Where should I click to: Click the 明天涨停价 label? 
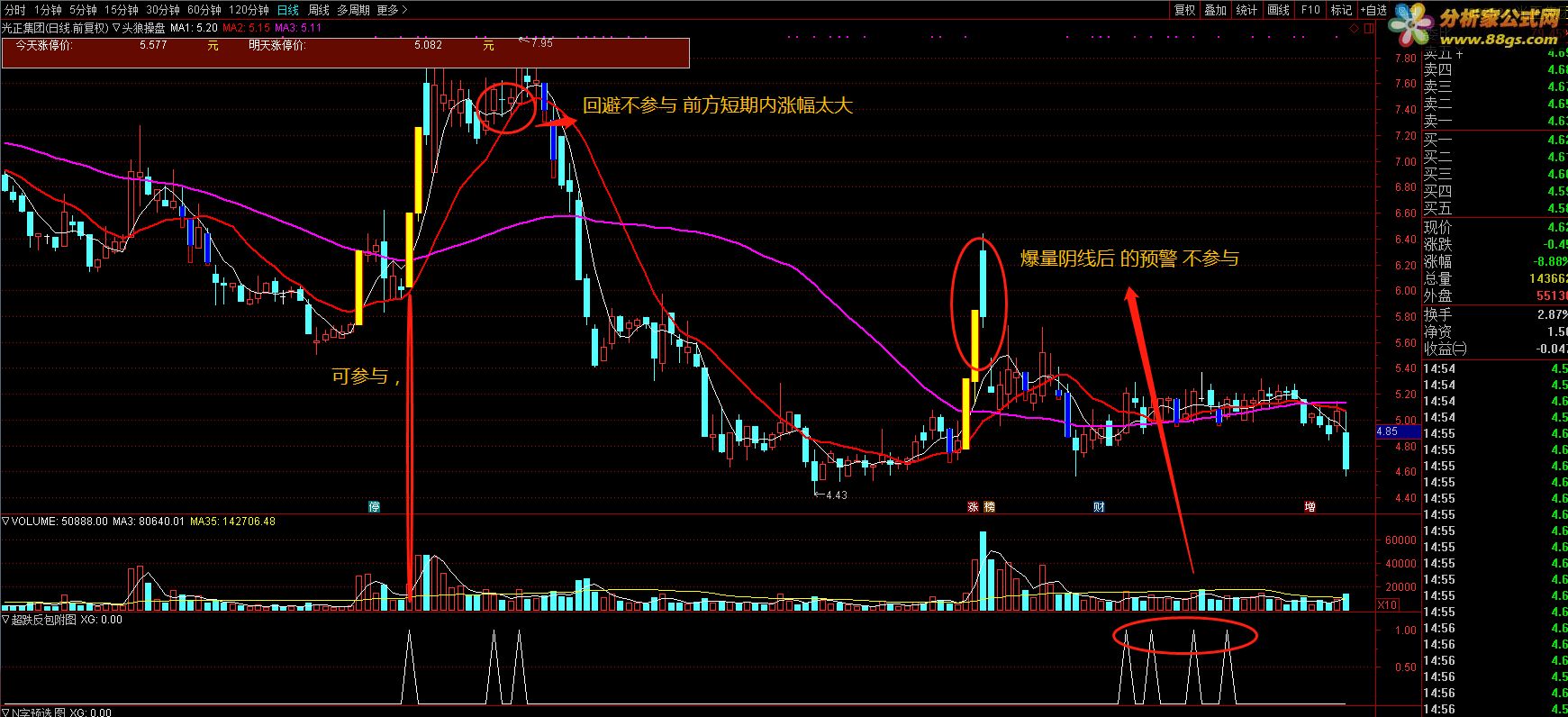(277, 45)
